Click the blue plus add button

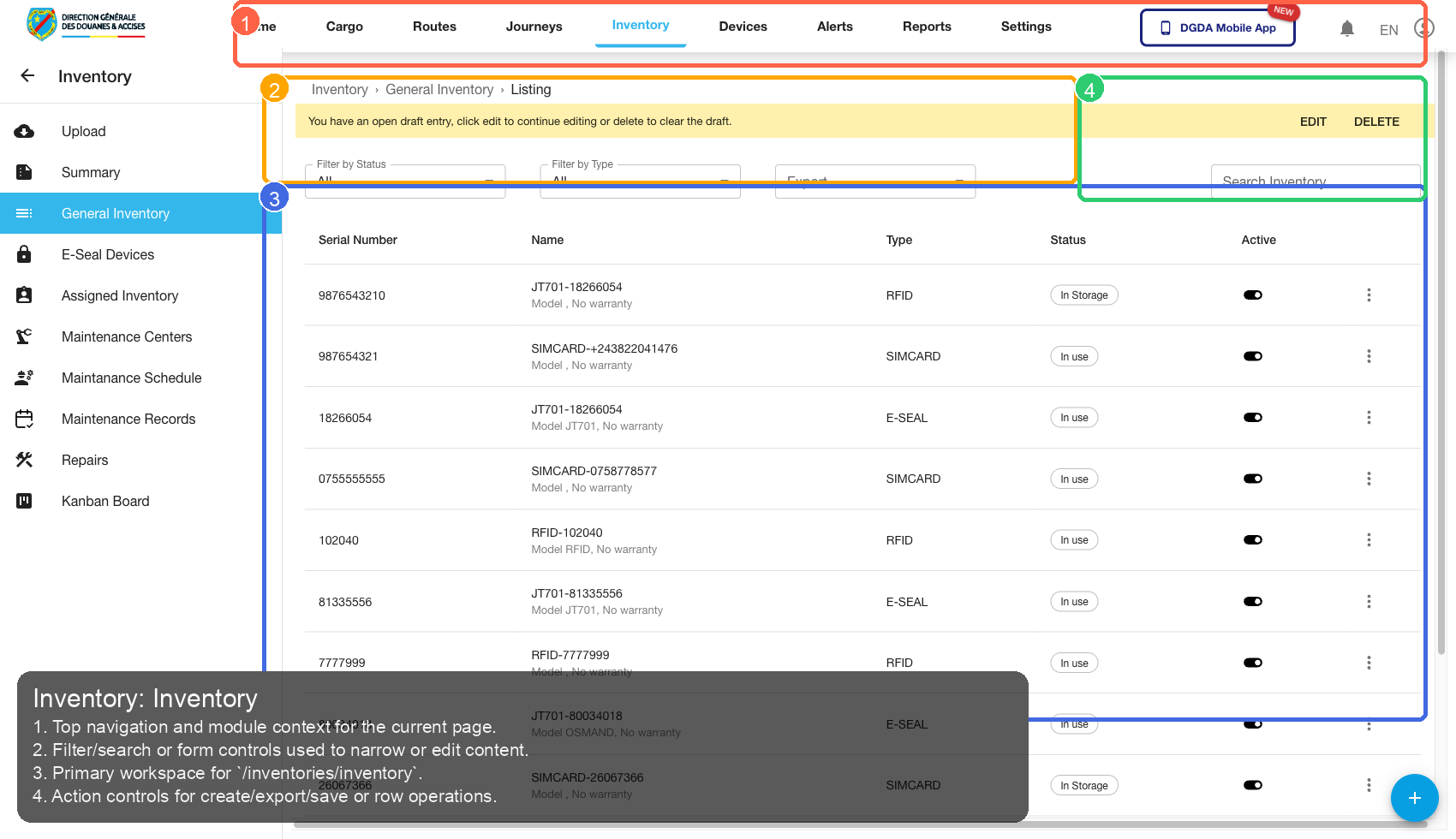click(1414, 798)
